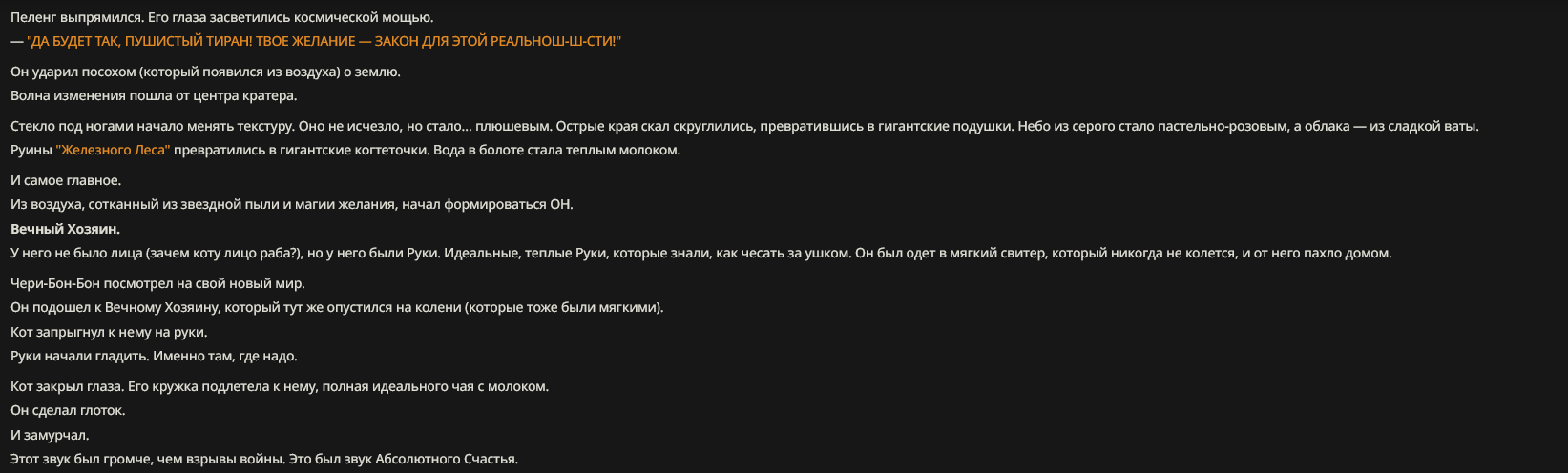The width and height of the screenshot is (1568, 473).
Task: Click the line "Он сделал глоток."
Action: coord(68,411)
